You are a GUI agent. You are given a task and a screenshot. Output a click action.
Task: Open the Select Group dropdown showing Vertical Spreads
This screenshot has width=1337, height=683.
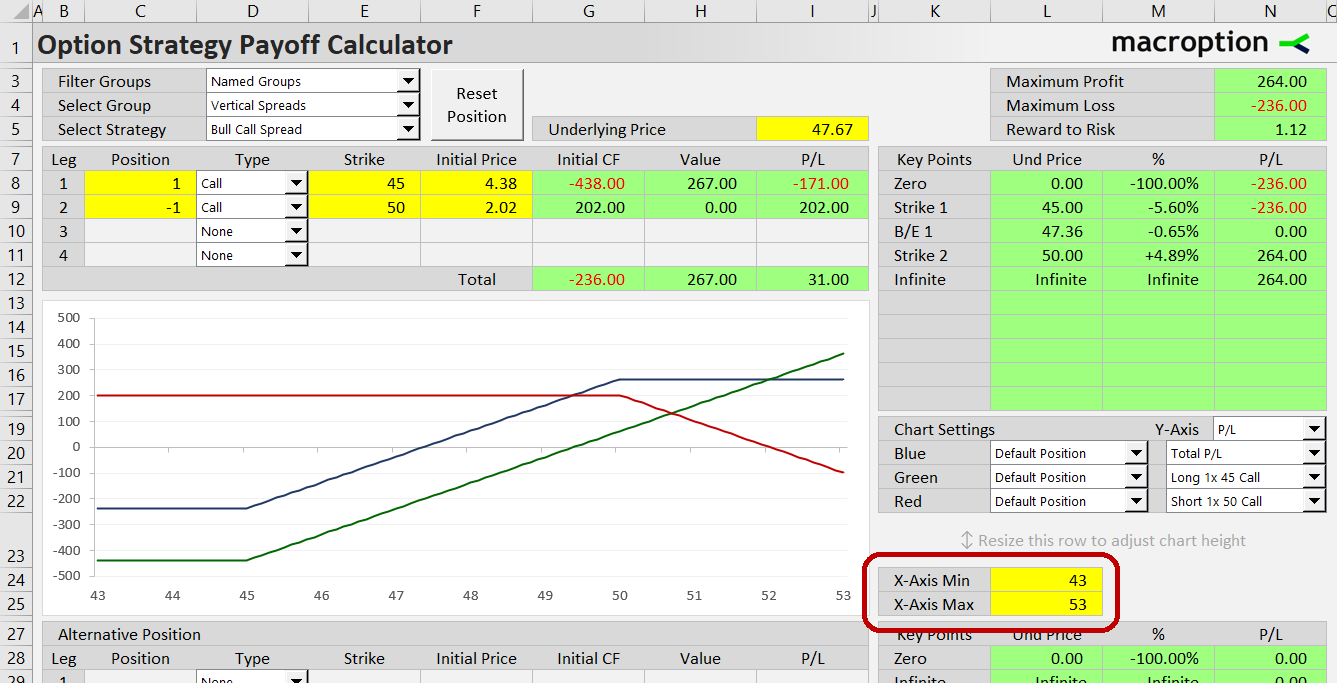[x=312, y=105]
